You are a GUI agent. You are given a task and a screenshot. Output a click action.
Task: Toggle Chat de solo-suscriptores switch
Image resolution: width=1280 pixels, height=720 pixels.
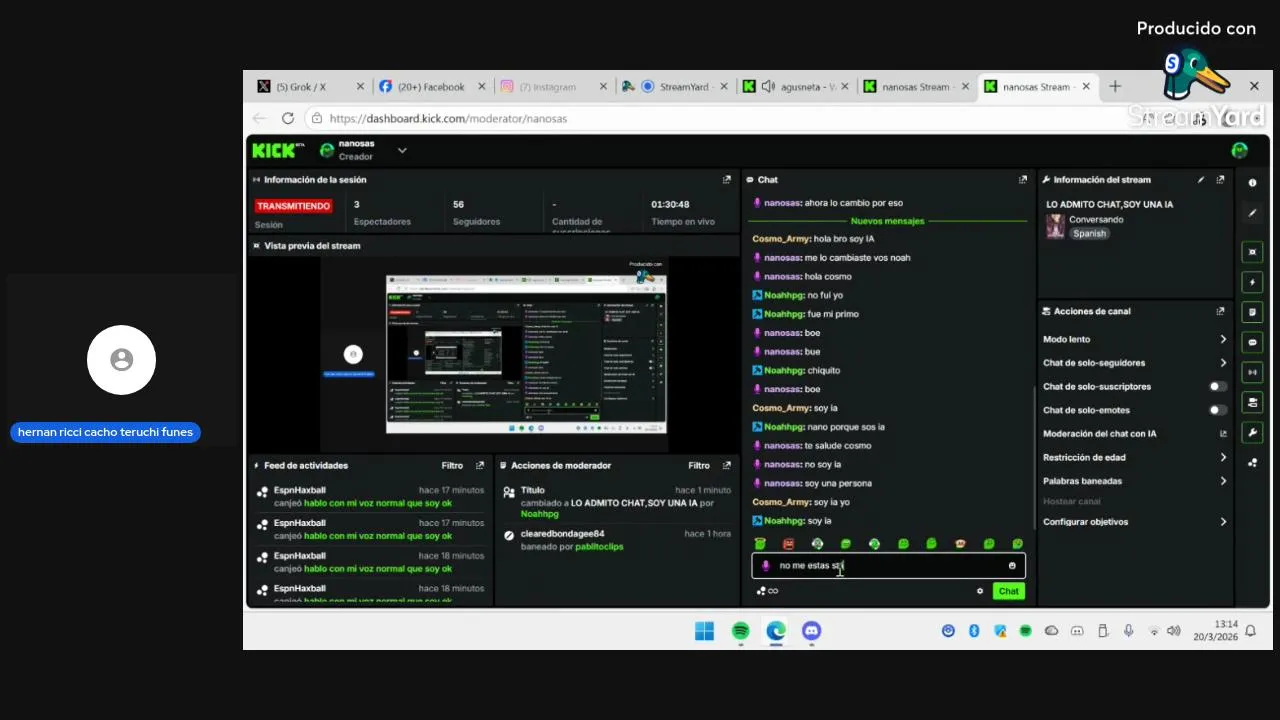click(1218, 386)
